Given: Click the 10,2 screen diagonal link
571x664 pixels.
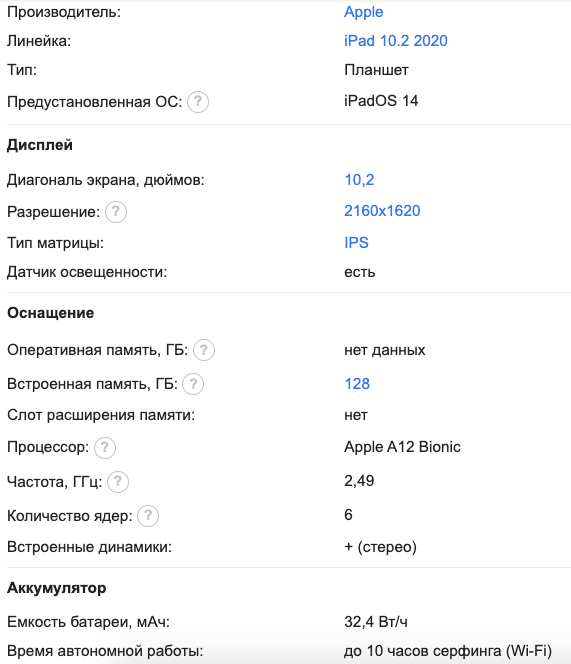Looking at the screenshot, I should (x=359, y=180).
